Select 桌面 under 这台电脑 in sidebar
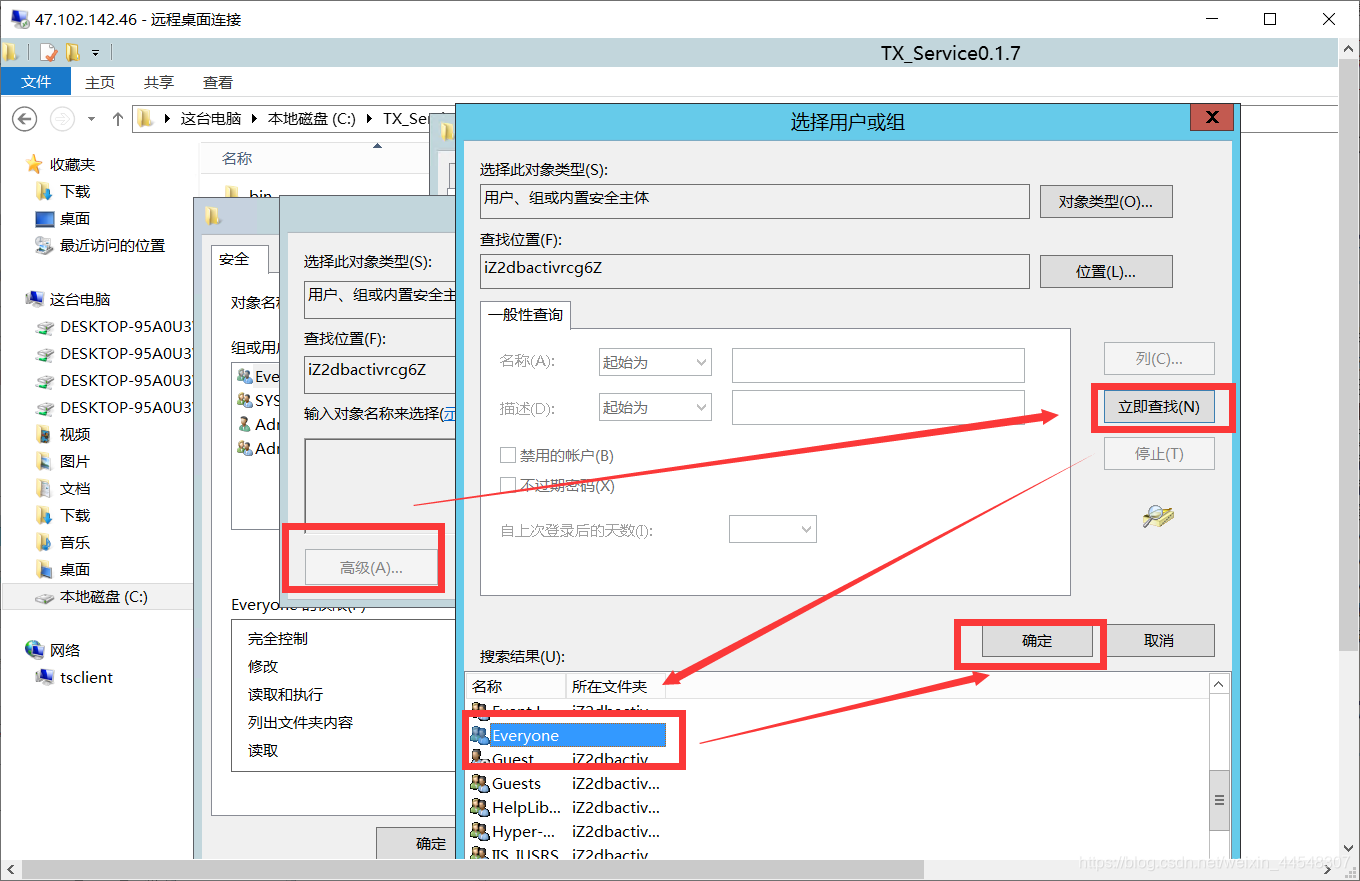This screenshot has width=1360, height=881. (75, 569)
